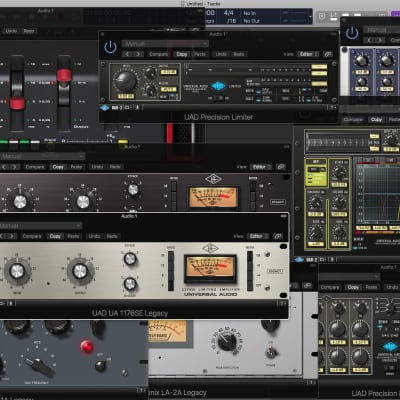The width and height of the screenshot is (400, 400).
Task: Click the red indicator lamp on bottom-left EQ plugin
Action: pyautogui.click(x=87, y=347)
